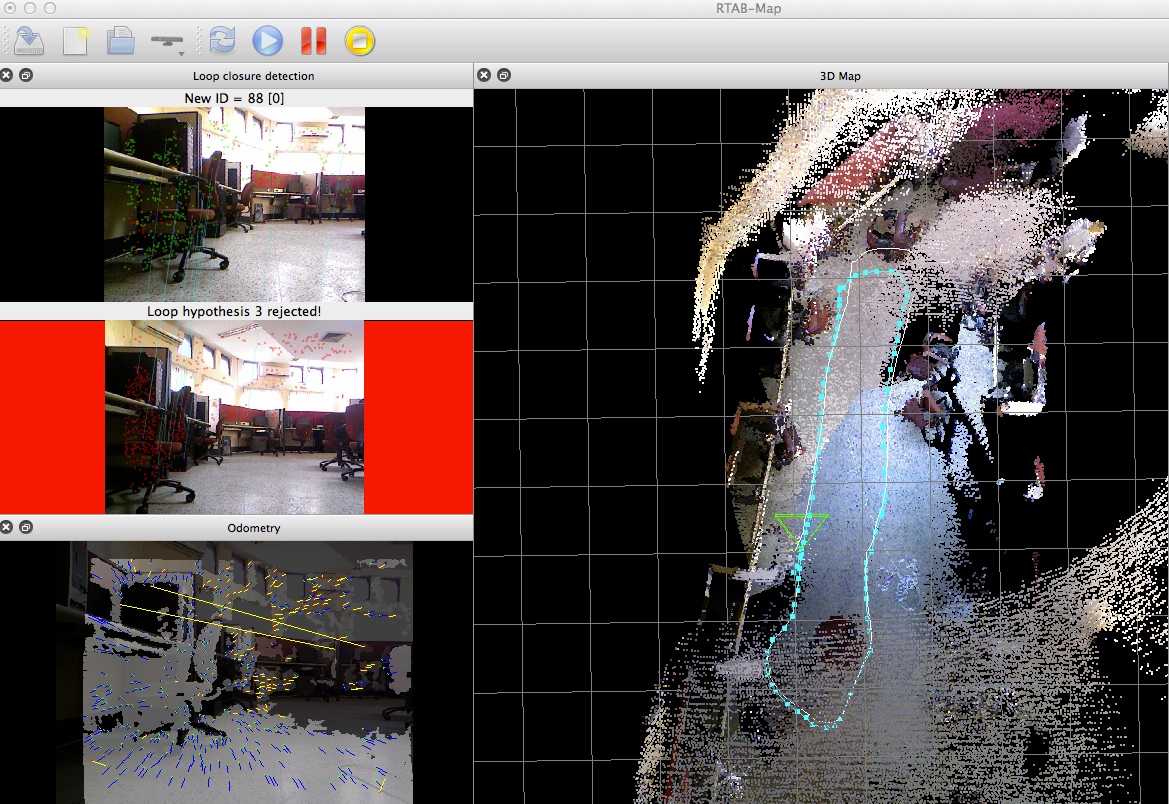
Task: Click the Loop closure detection title bar
Action: pos(253,75)
